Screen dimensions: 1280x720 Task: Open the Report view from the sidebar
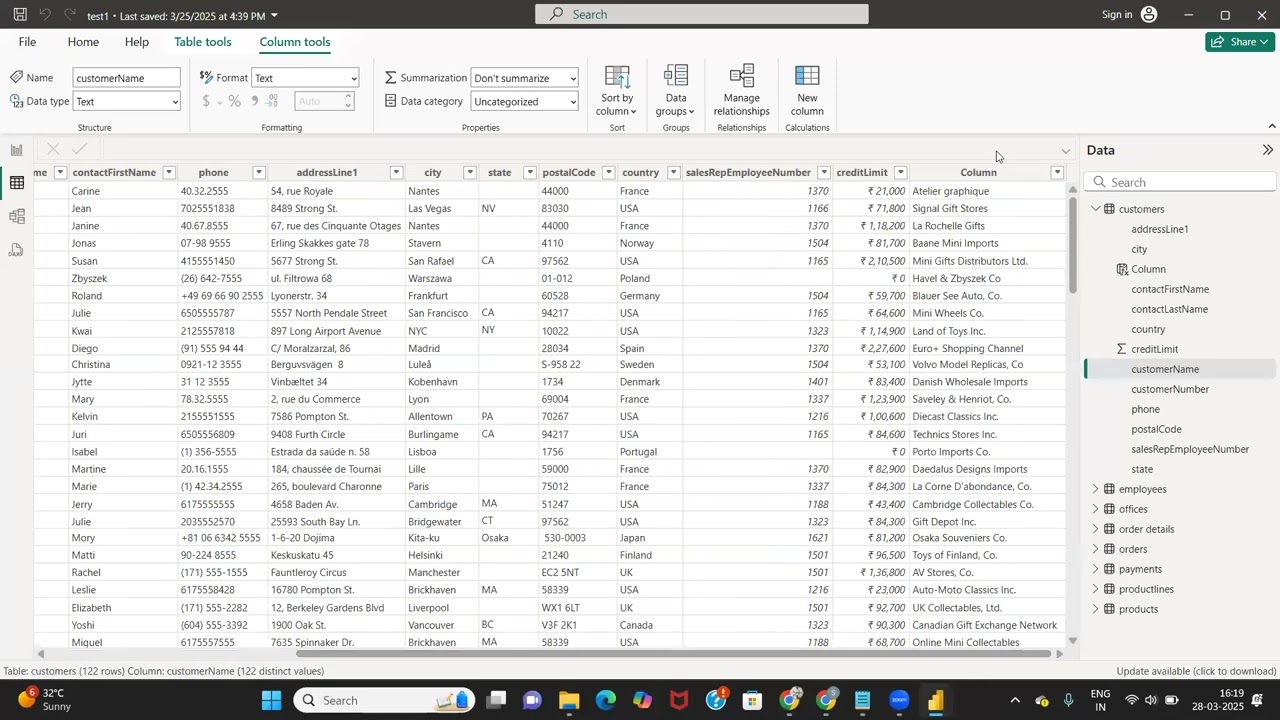pyautogui.click(x=16, y=150)
